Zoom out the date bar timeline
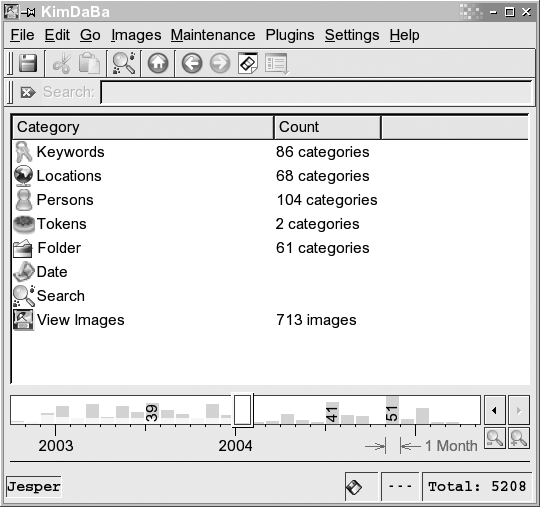Image resolution: width=540 pixels, height=507 pixels. click(x=495, y=438)
